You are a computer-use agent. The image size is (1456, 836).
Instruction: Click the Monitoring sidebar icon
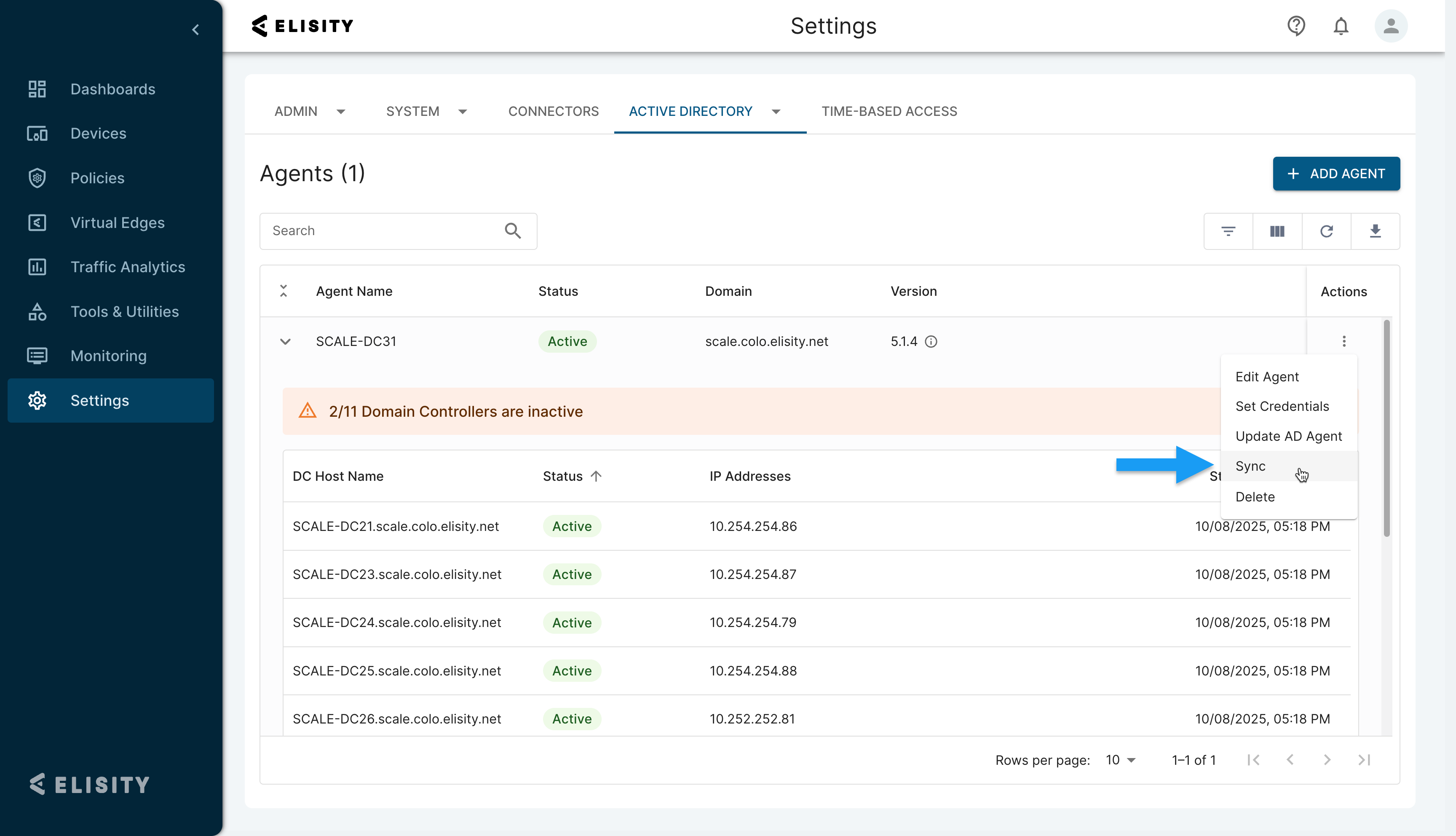(x=37, y=356)
